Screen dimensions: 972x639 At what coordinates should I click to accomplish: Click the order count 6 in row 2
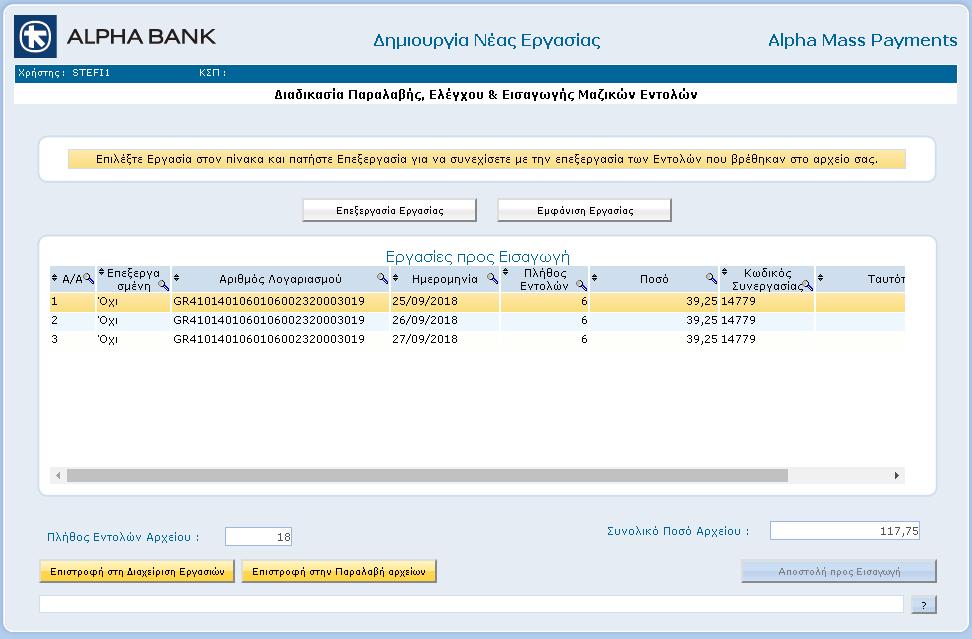[x=584, y=320]
